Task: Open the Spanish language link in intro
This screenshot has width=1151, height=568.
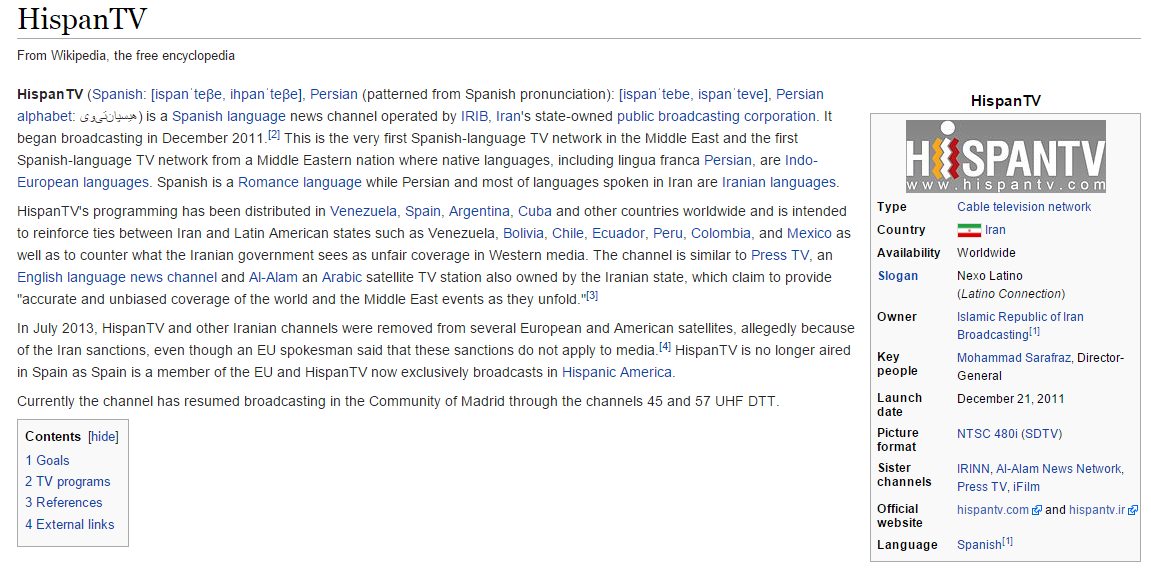Action: tap(229, 117)
